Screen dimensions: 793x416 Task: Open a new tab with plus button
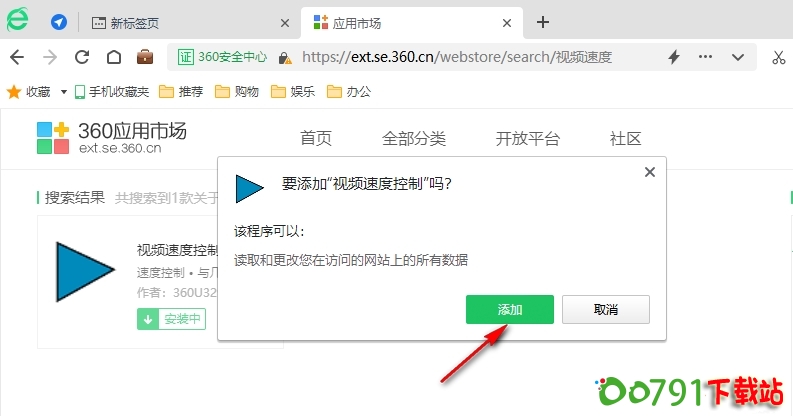point(543,22)
